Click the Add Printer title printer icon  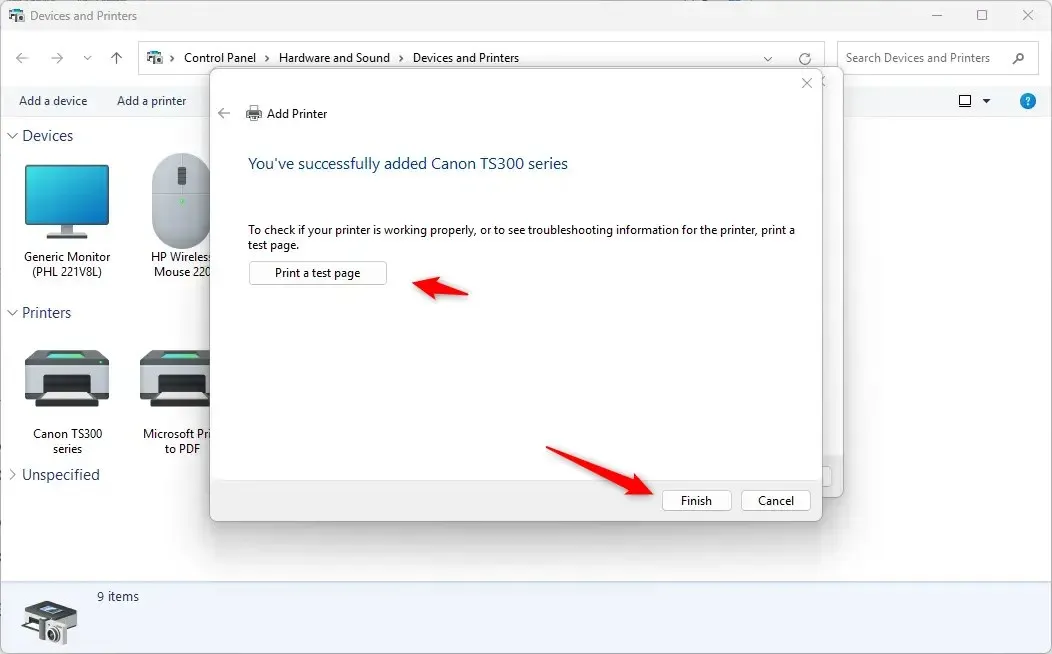pos(254,113)
